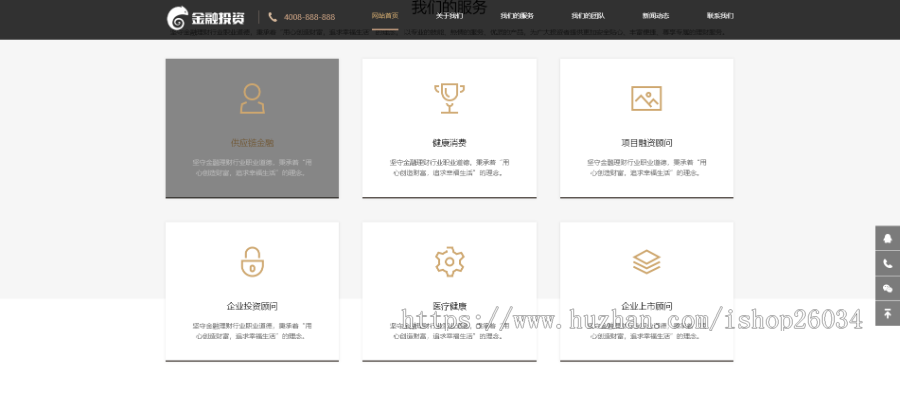Open QQ chat from the side floating bar
This screenshot has height=411, width=900.
pyautogui.click(x=887, y=238)
